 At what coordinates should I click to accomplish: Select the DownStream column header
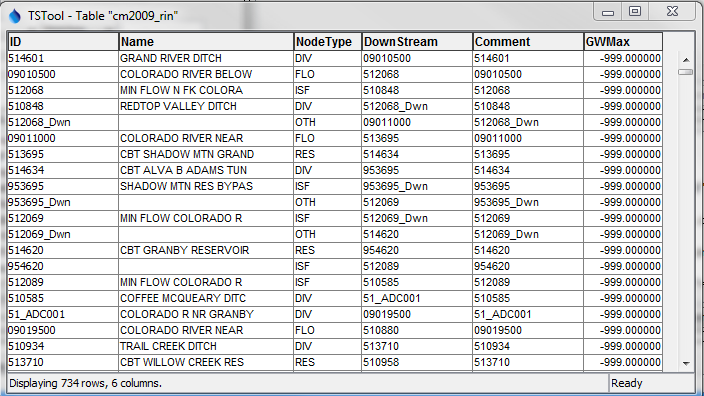click(417, 42)
